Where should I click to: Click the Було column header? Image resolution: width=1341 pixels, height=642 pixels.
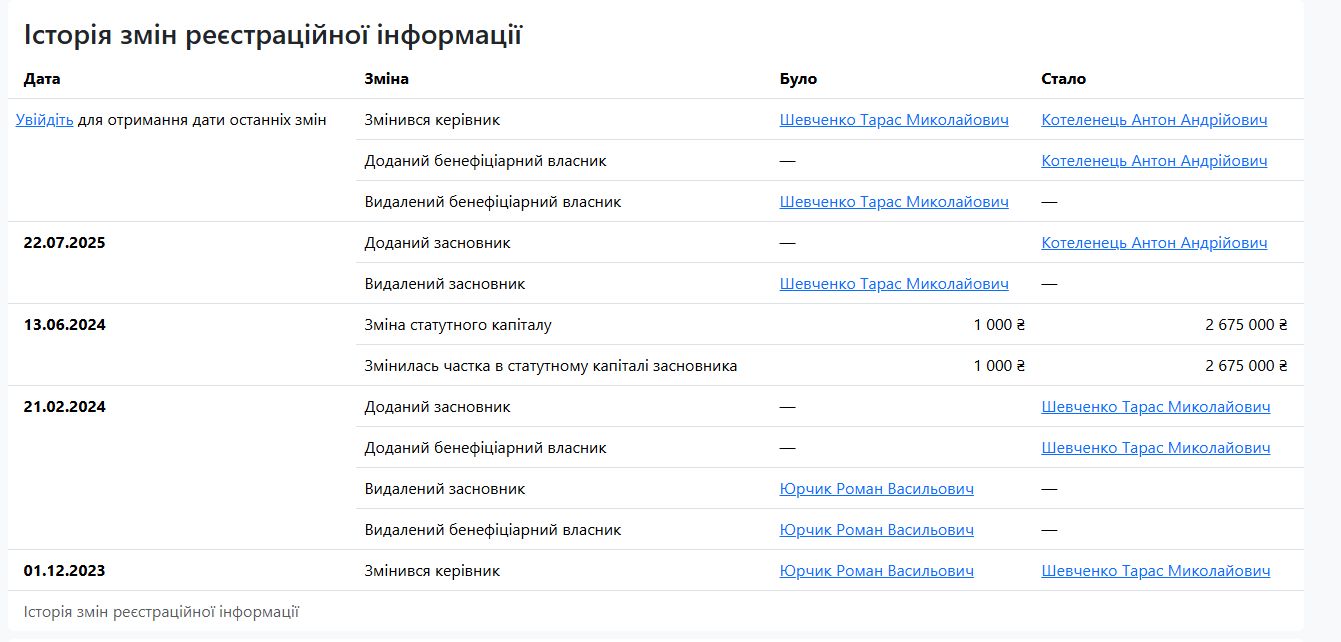pos(798,79)
